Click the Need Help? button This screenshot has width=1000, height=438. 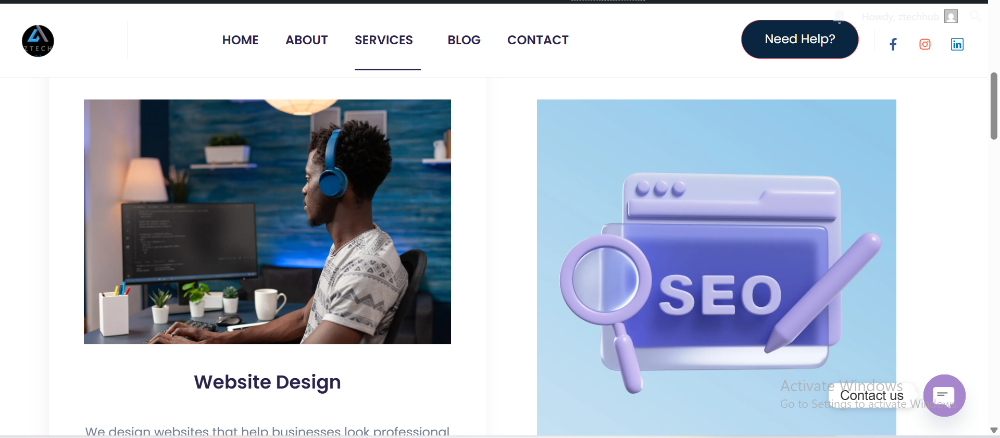click(800, 39)
